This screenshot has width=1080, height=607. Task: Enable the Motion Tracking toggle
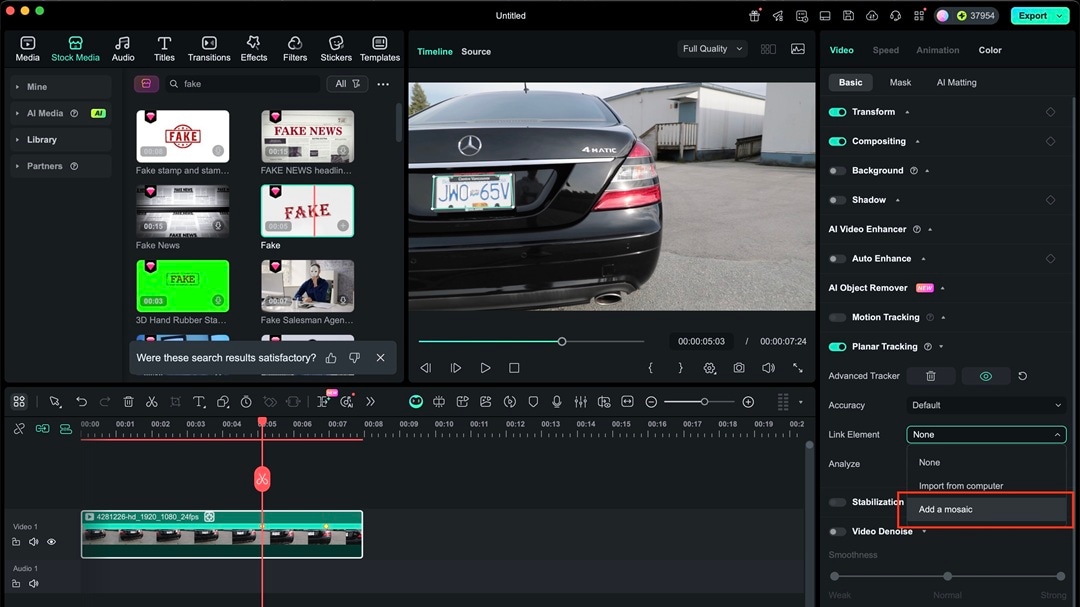(837, 318)
